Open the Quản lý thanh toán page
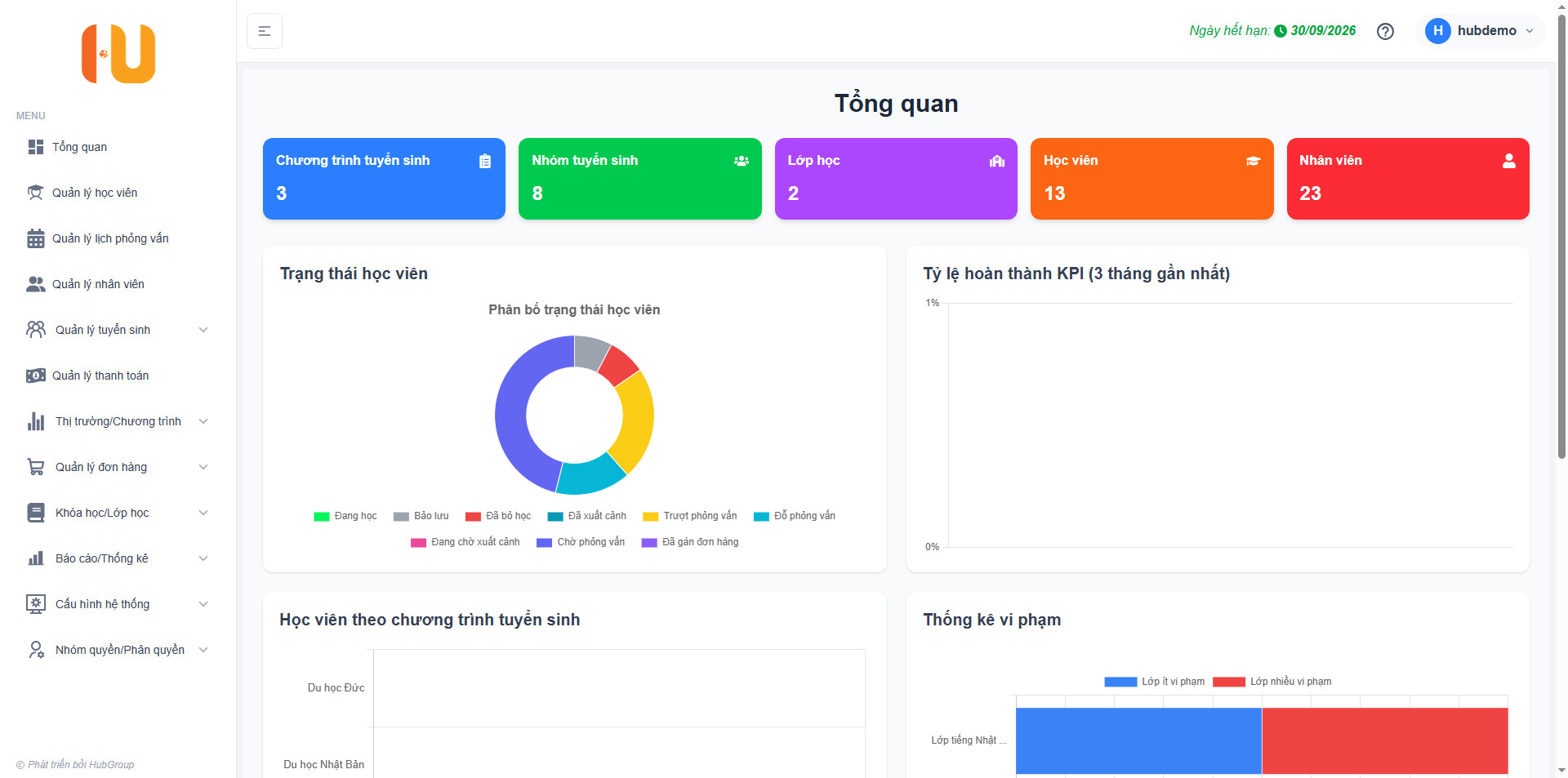 pyautogui.click(x=100, y=376)
